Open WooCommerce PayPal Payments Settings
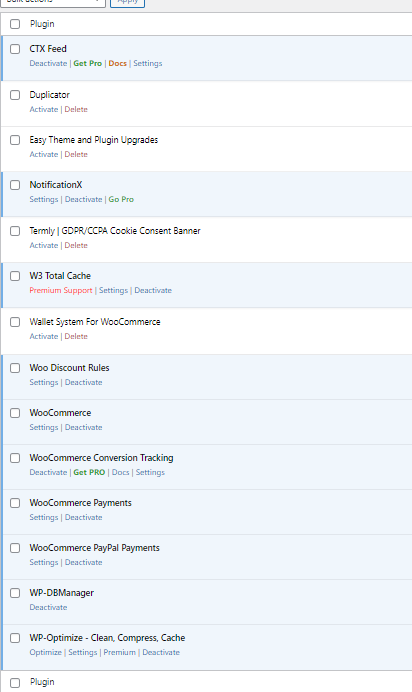The image size is (412, 692). click(44, 562)
